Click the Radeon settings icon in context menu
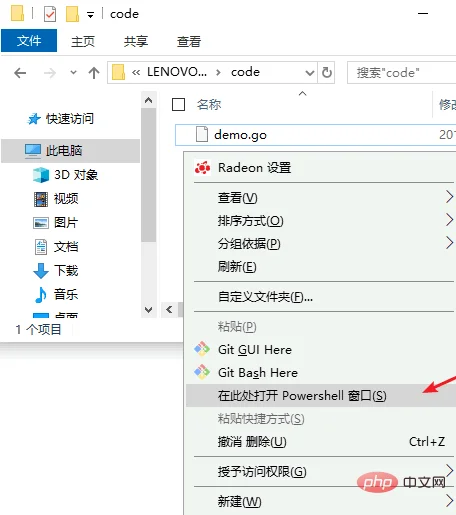456x515 pixels. tap(202, 168)
